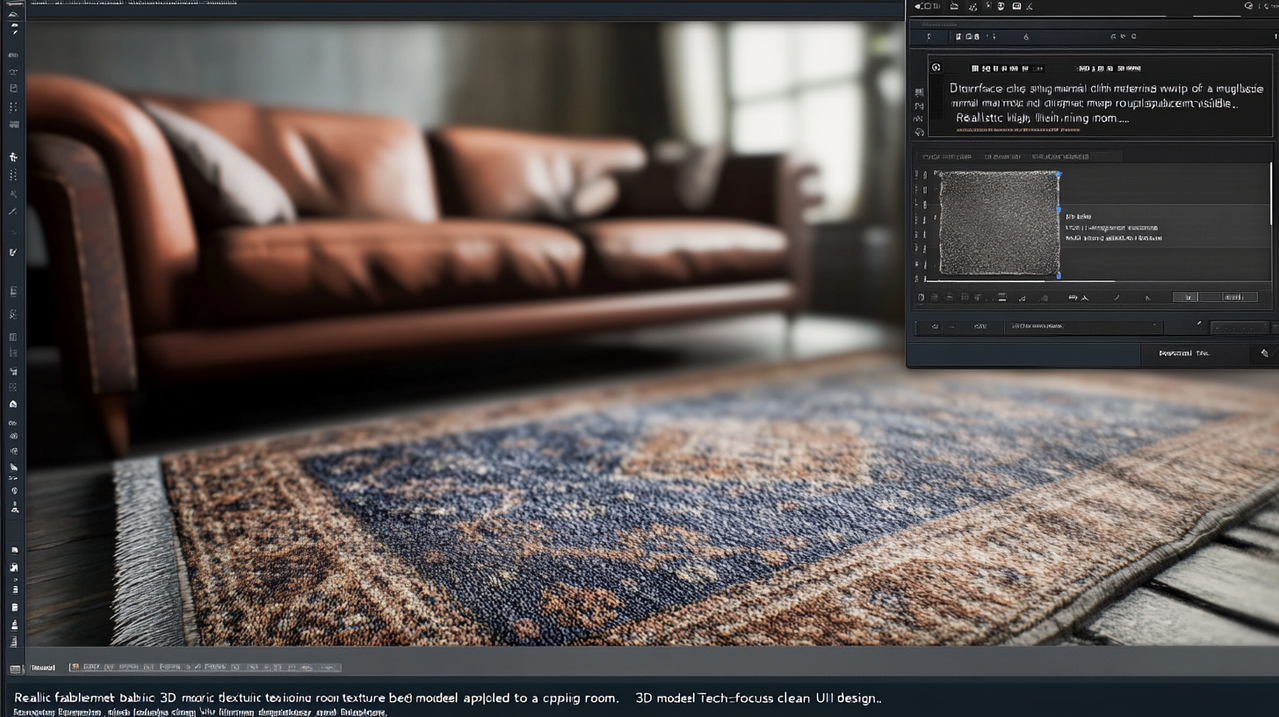Click the bucket icon at the panel's bottom-right corner
The image size is (1279, 717).
pos(1264,353)
